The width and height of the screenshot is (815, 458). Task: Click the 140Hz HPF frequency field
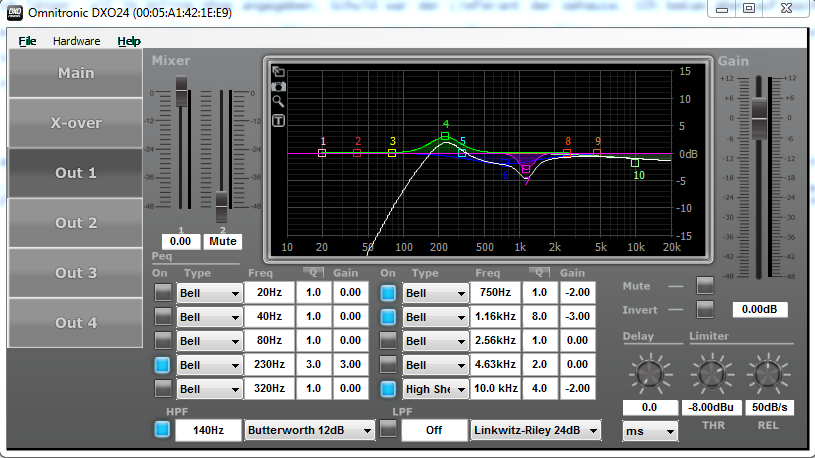coord(208,430)
